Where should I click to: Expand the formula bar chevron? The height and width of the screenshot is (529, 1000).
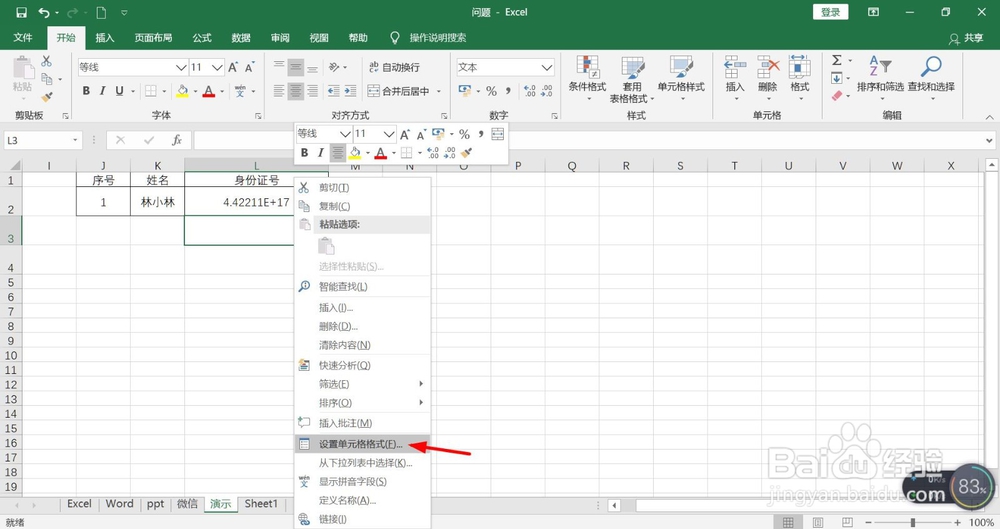coord(989,140)
